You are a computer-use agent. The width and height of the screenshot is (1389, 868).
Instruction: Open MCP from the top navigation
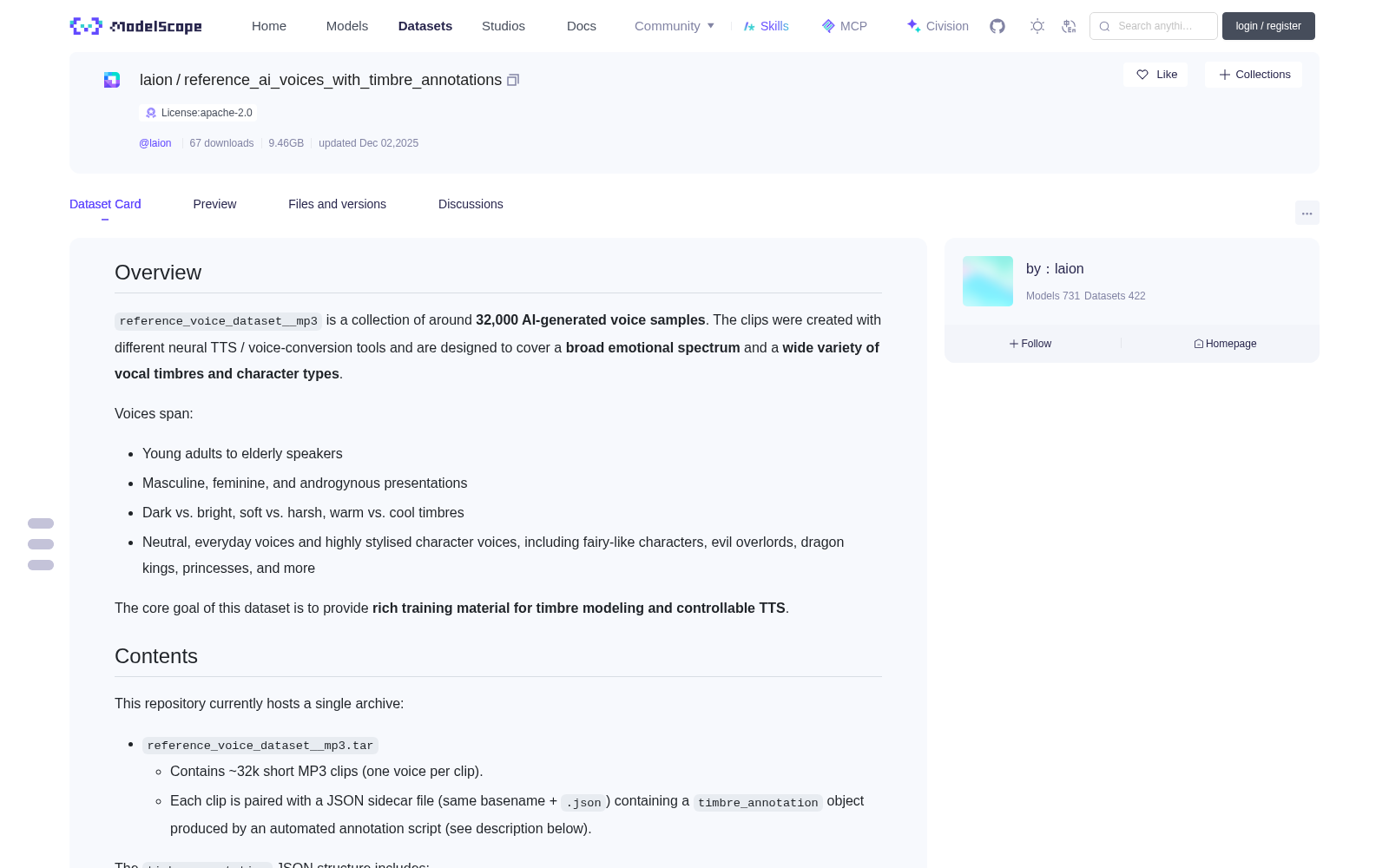[845, 26]
